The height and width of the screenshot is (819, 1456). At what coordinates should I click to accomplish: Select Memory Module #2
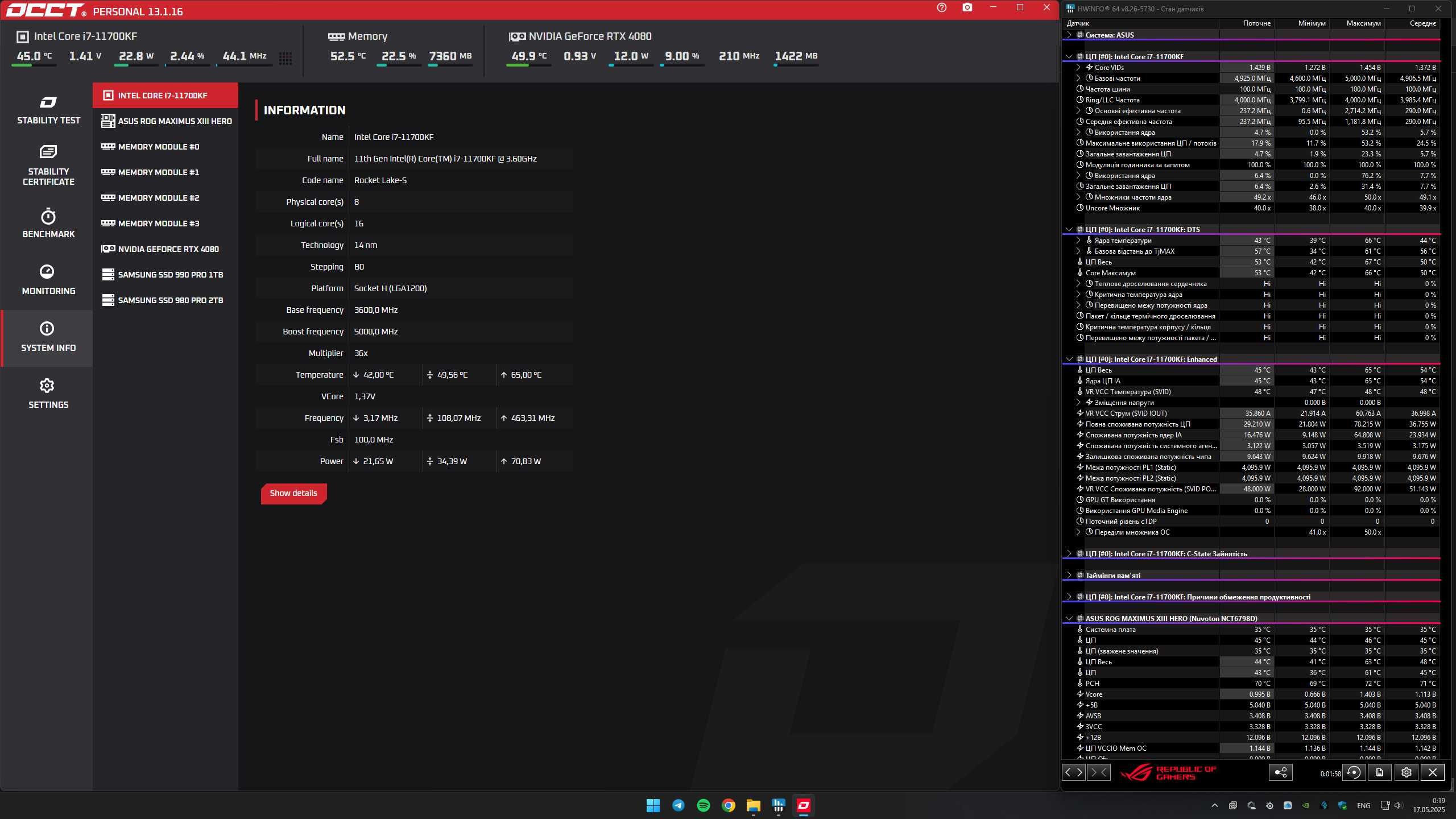(x=166, y=198)
